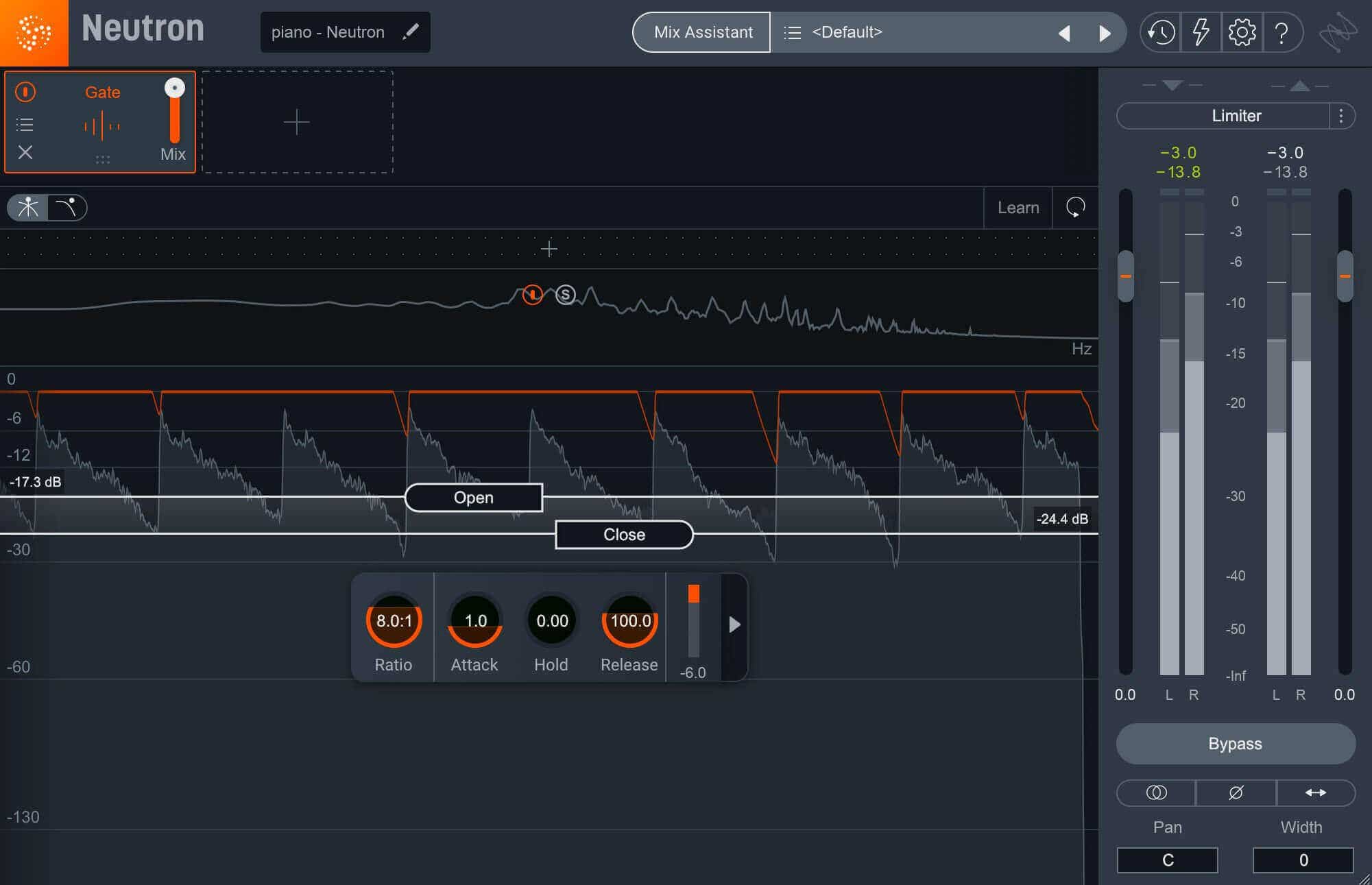The height and width of the screenshot is (885, 1372).
Task: Add a band with the plus marker
Action: [549, 248]
